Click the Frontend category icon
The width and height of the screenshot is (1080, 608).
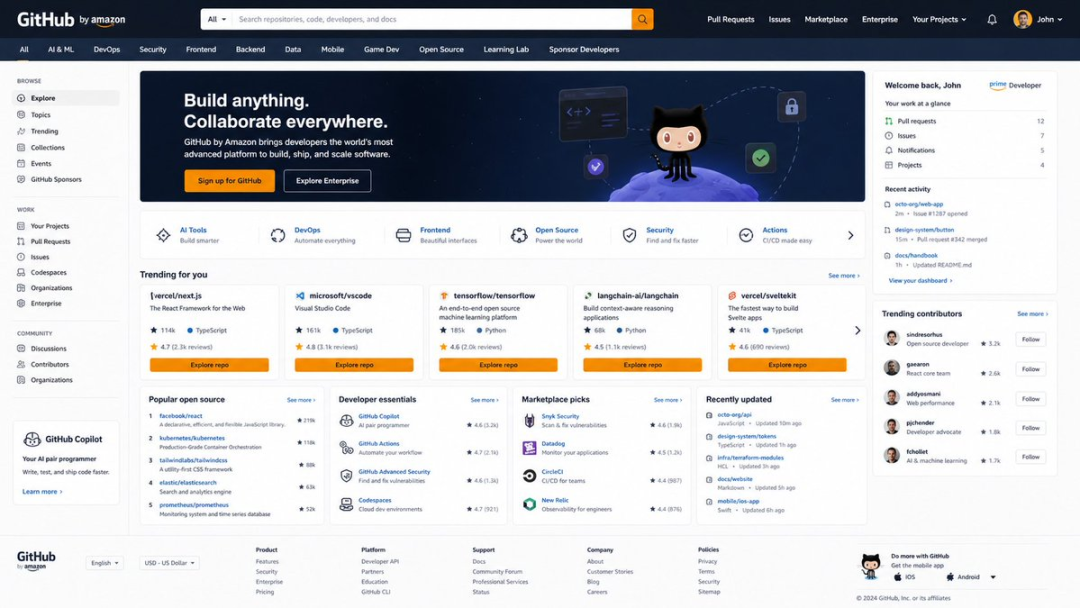(x=404, y=235)
